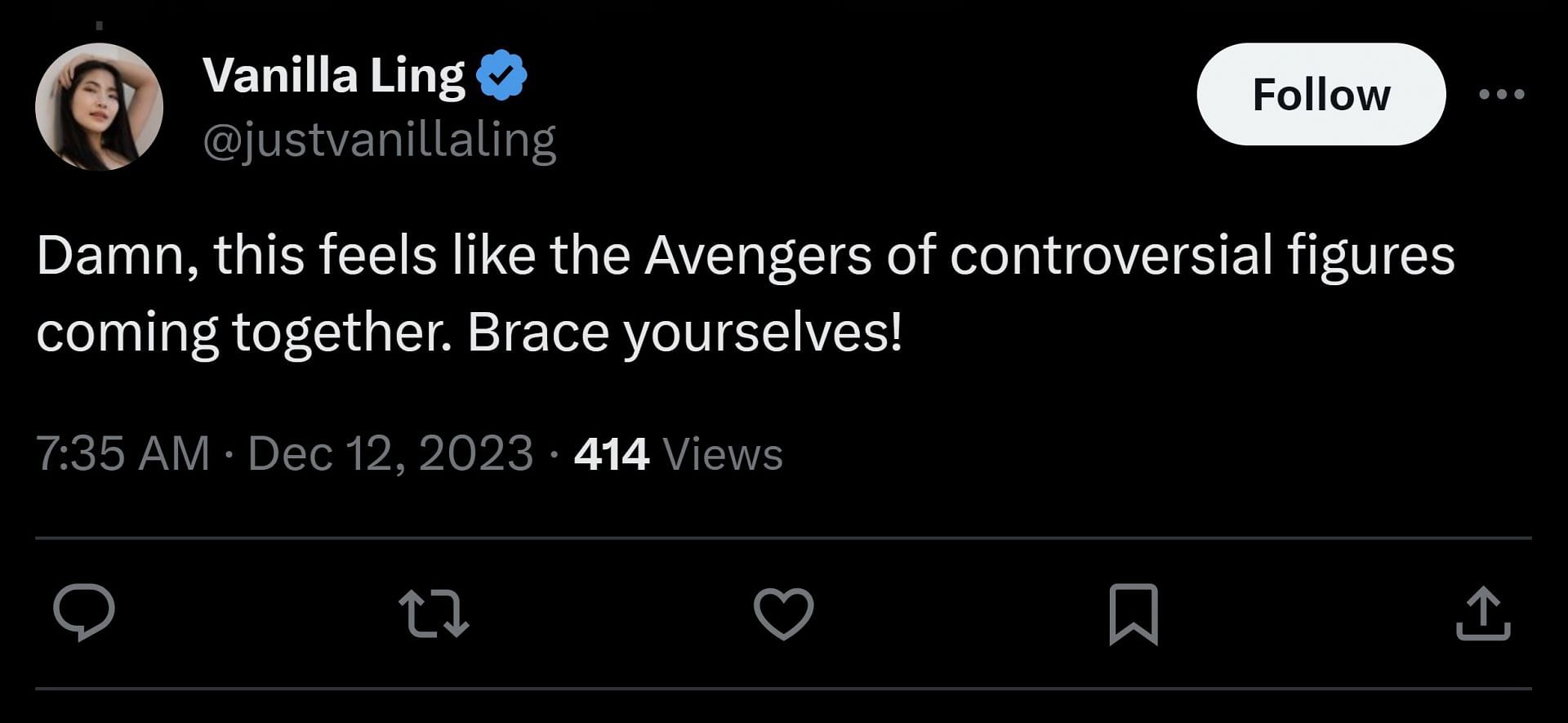Image resolution: width=1568 pixels, height=723 pixels.
Task: Click the blue verified checkmark badge
Action: click(501, 75)
